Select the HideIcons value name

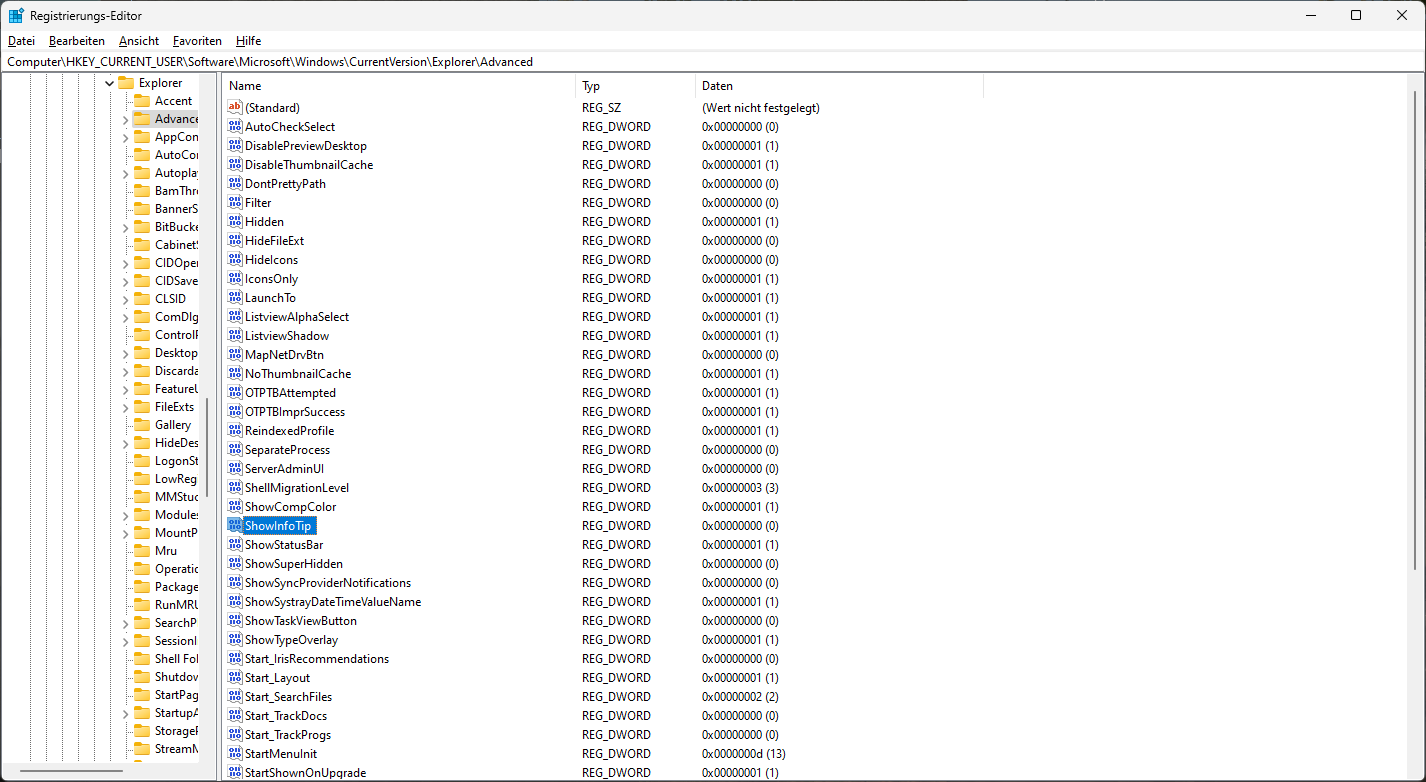(x=271, y=259)
